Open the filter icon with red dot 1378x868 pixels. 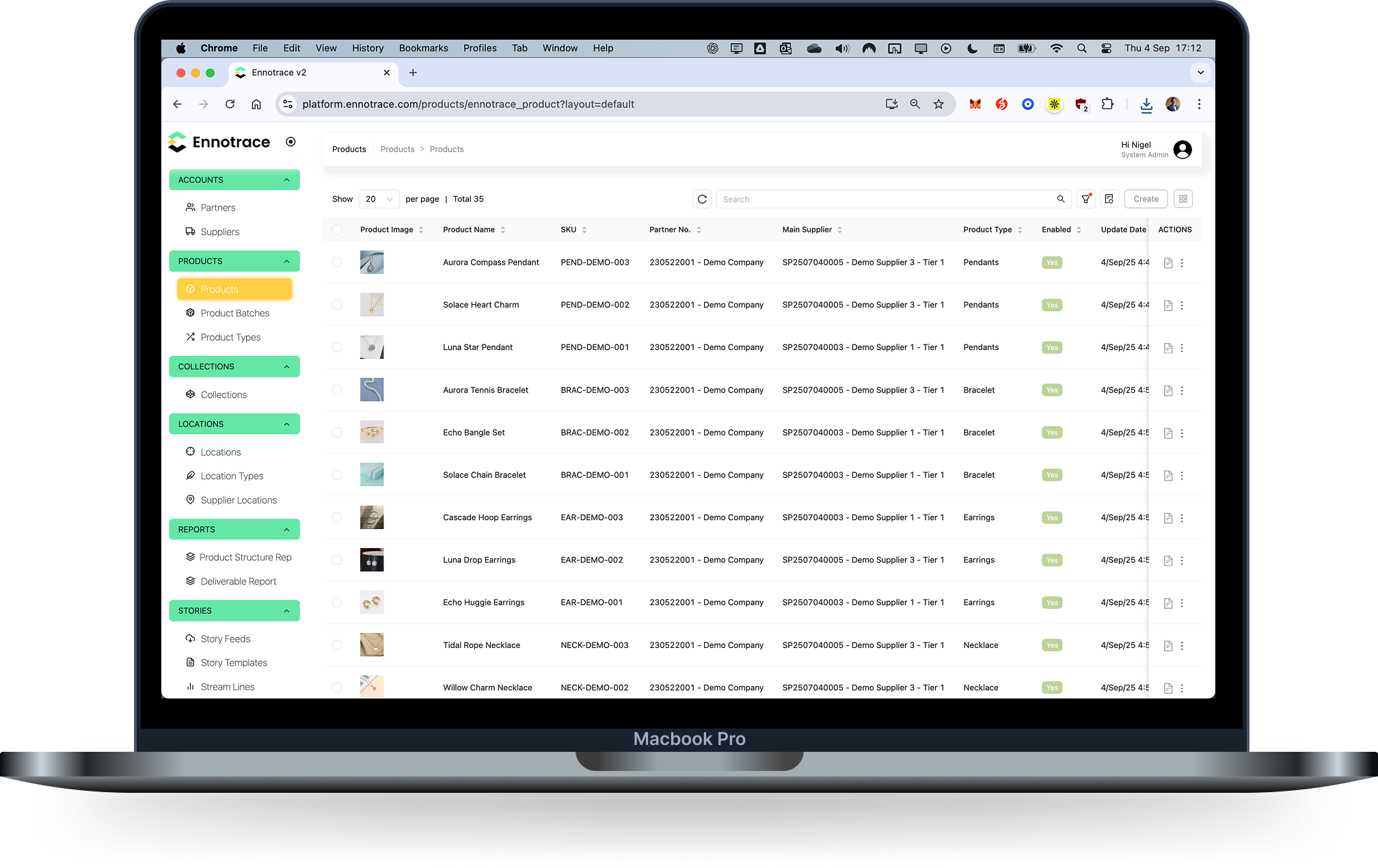point(1085,199)
